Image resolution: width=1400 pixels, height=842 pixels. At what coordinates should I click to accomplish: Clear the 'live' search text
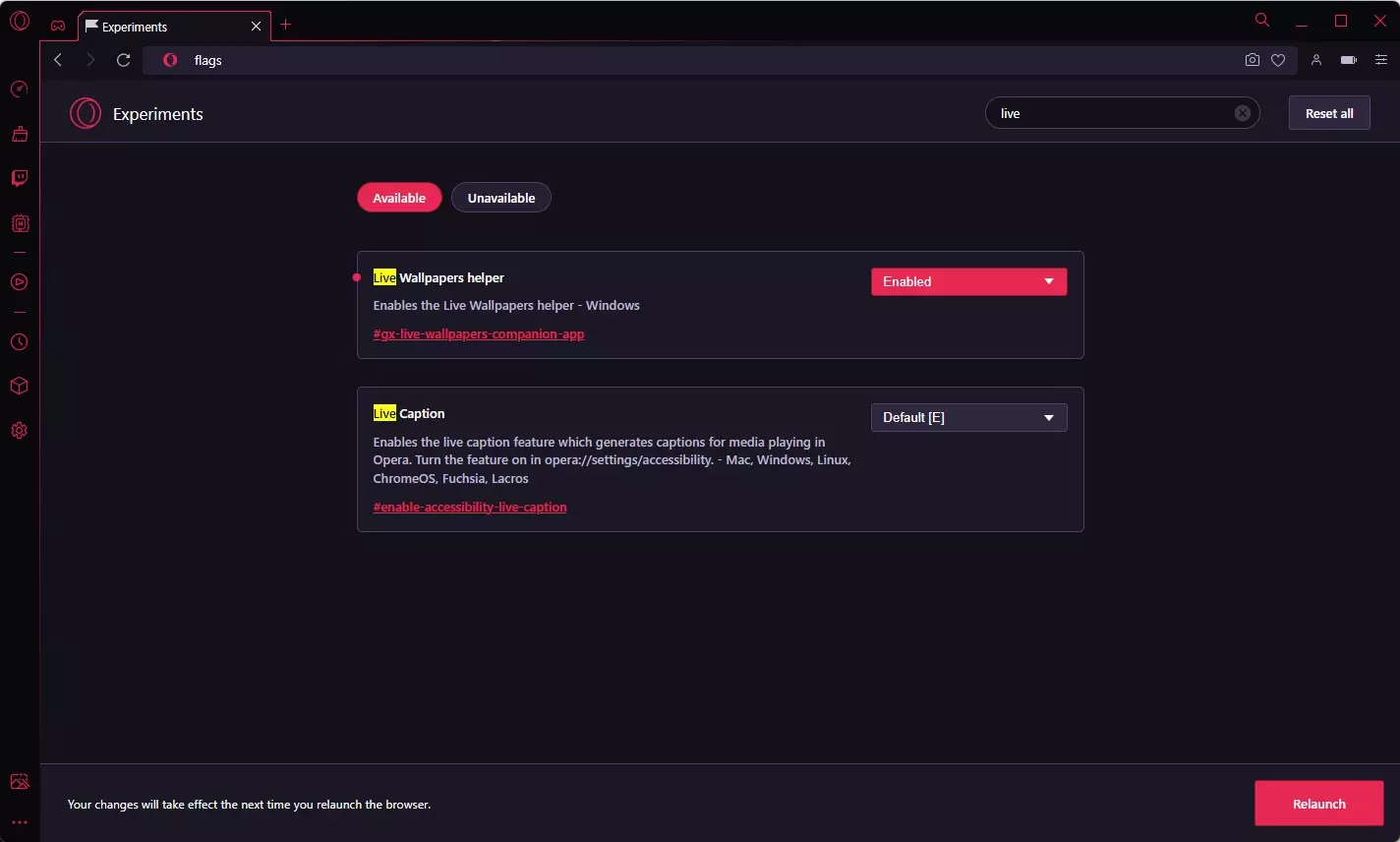pos(1243,113)
